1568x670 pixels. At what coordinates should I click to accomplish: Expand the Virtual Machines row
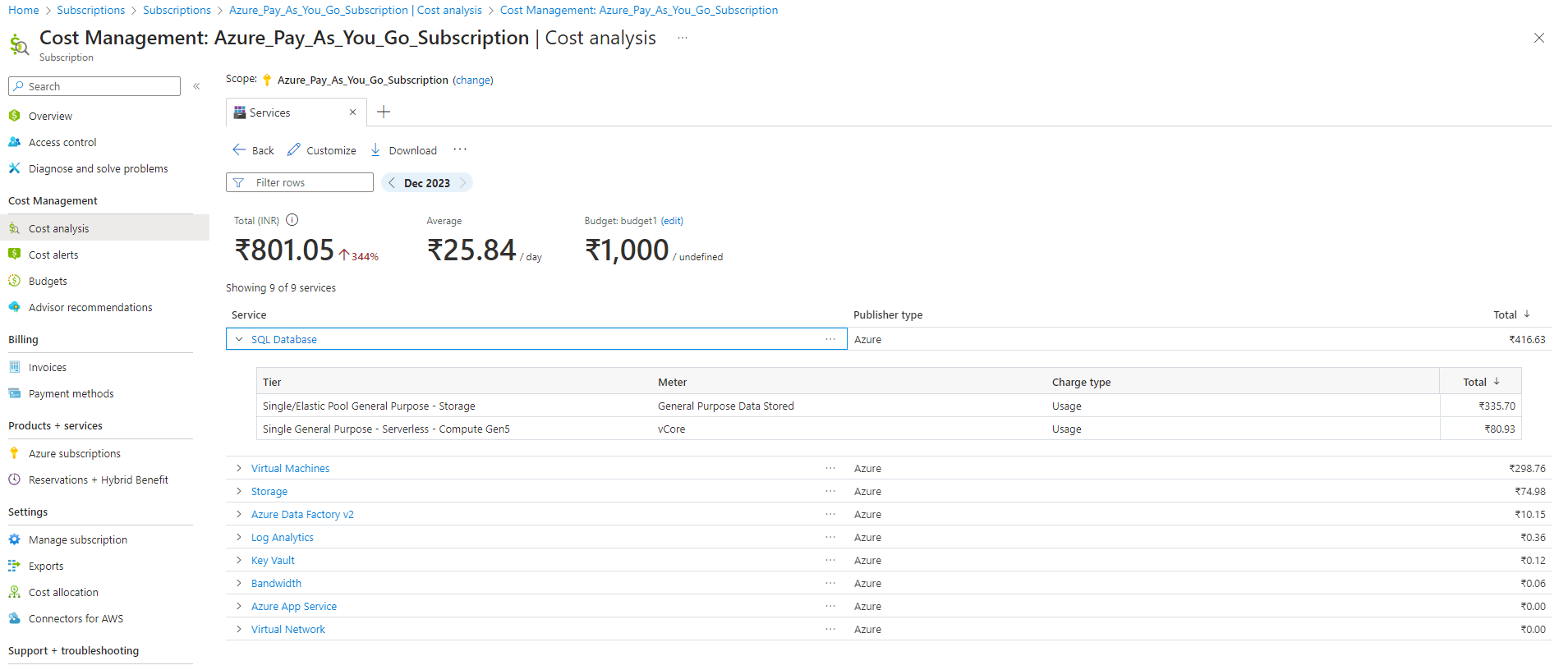(x=239, y=468)
